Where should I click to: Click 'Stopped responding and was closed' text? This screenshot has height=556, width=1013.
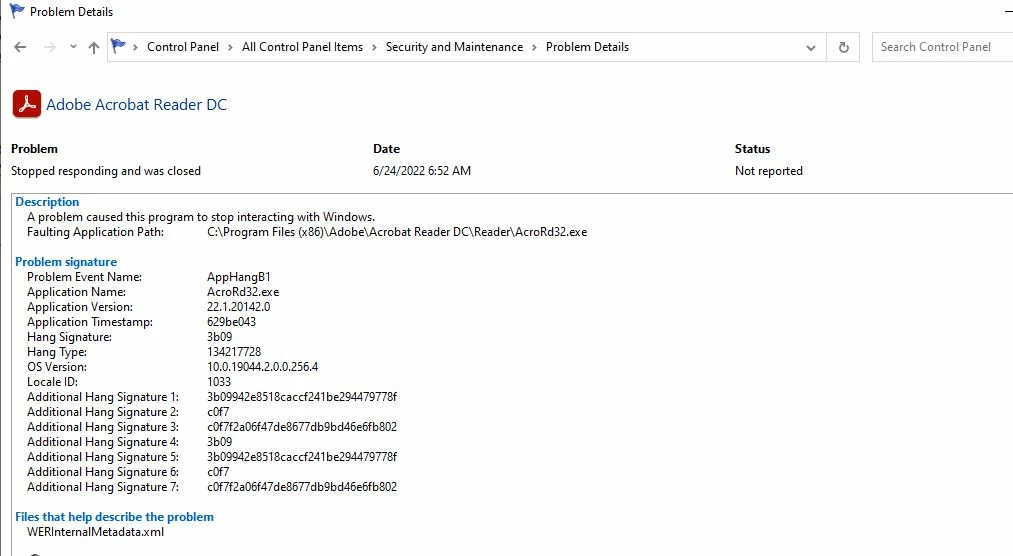click(106, 171)
